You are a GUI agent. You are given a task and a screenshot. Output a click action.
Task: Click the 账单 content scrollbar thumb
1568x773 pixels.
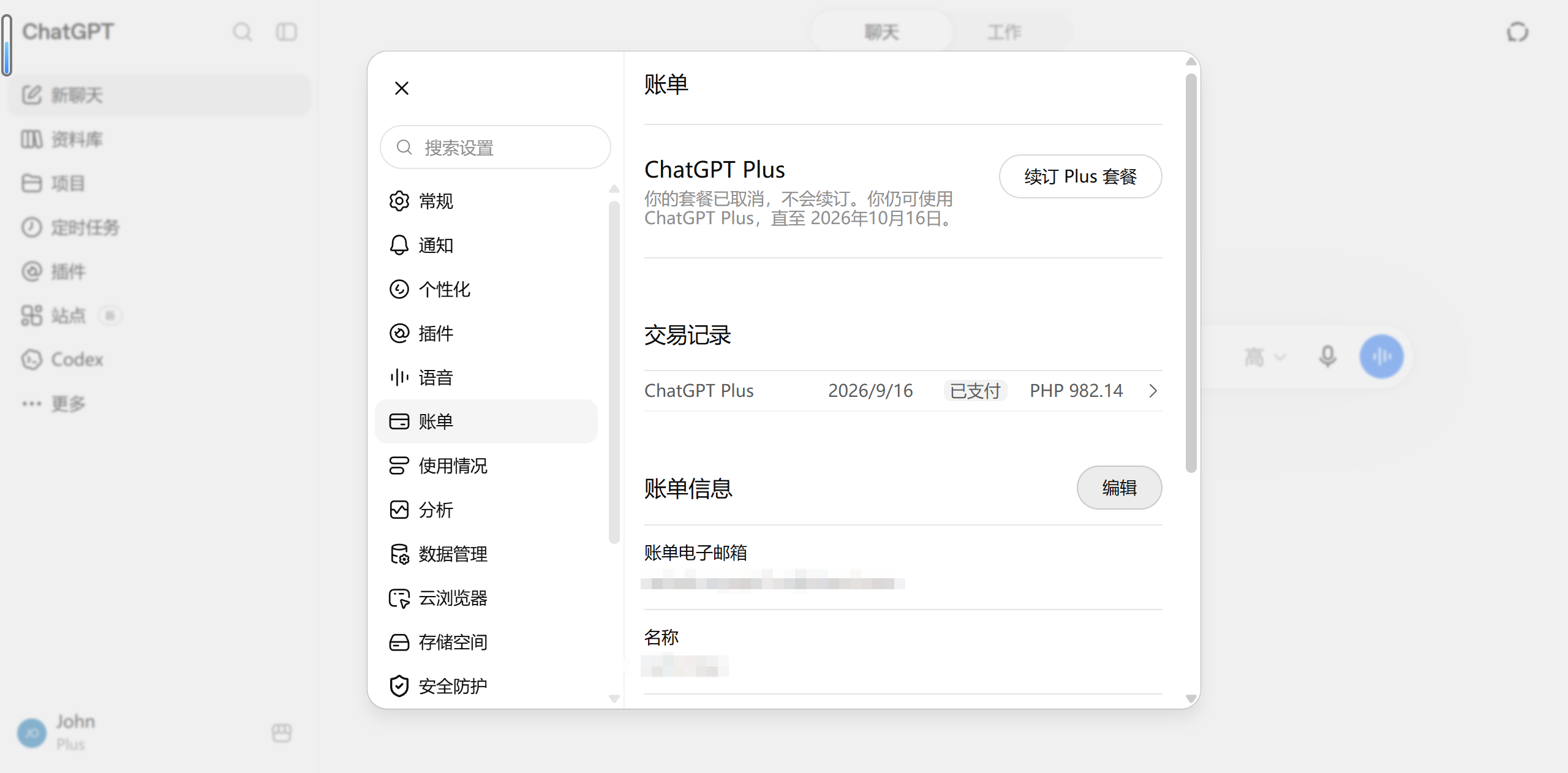[1191, 273]
